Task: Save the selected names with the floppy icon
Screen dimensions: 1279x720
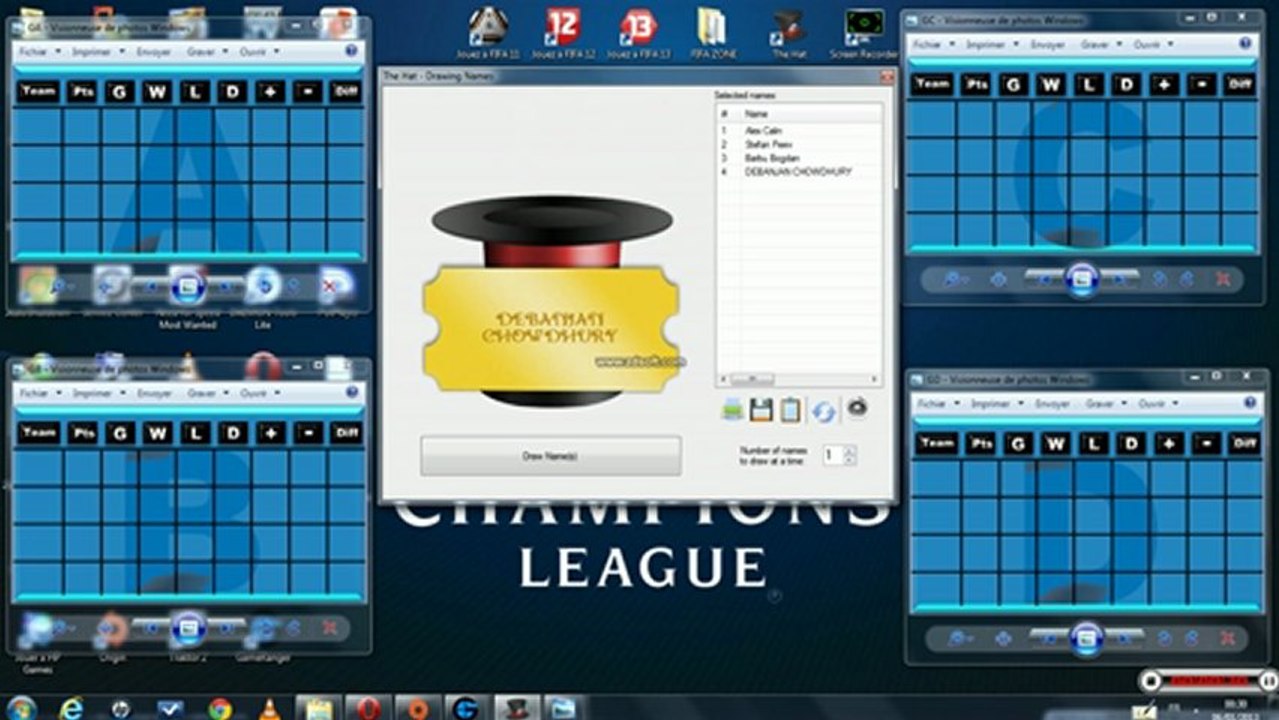Action: click(x=761, y=409)
